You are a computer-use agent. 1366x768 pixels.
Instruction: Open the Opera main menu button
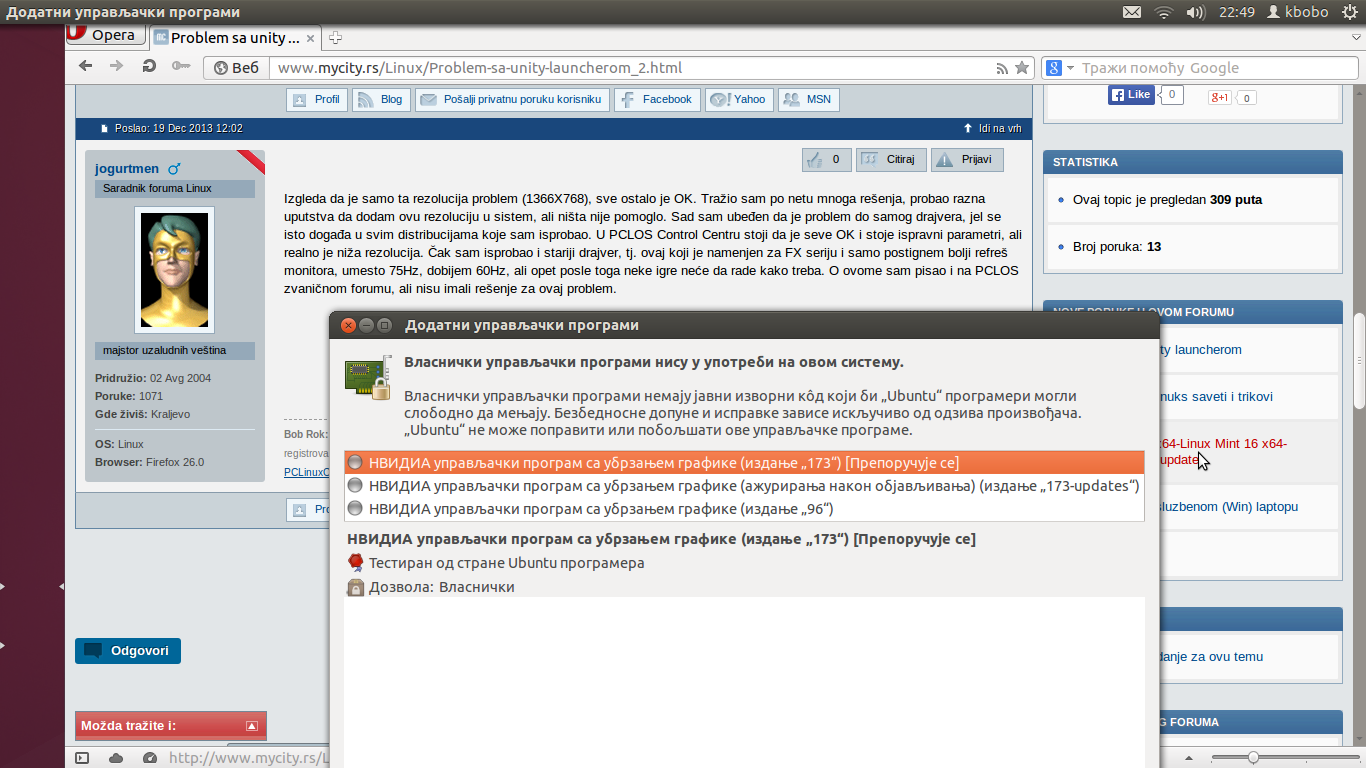click(x=103, y=35)
